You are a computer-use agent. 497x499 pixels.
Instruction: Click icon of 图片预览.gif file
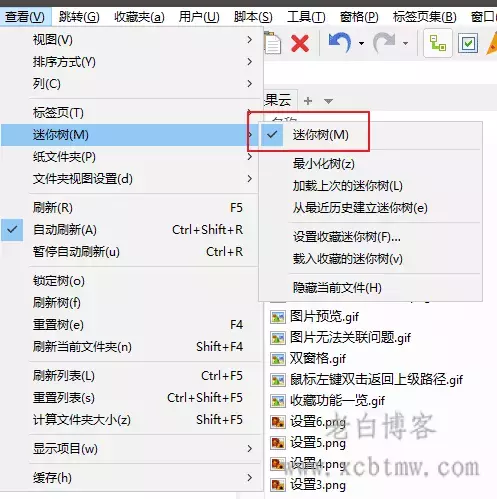pos(278,317)
